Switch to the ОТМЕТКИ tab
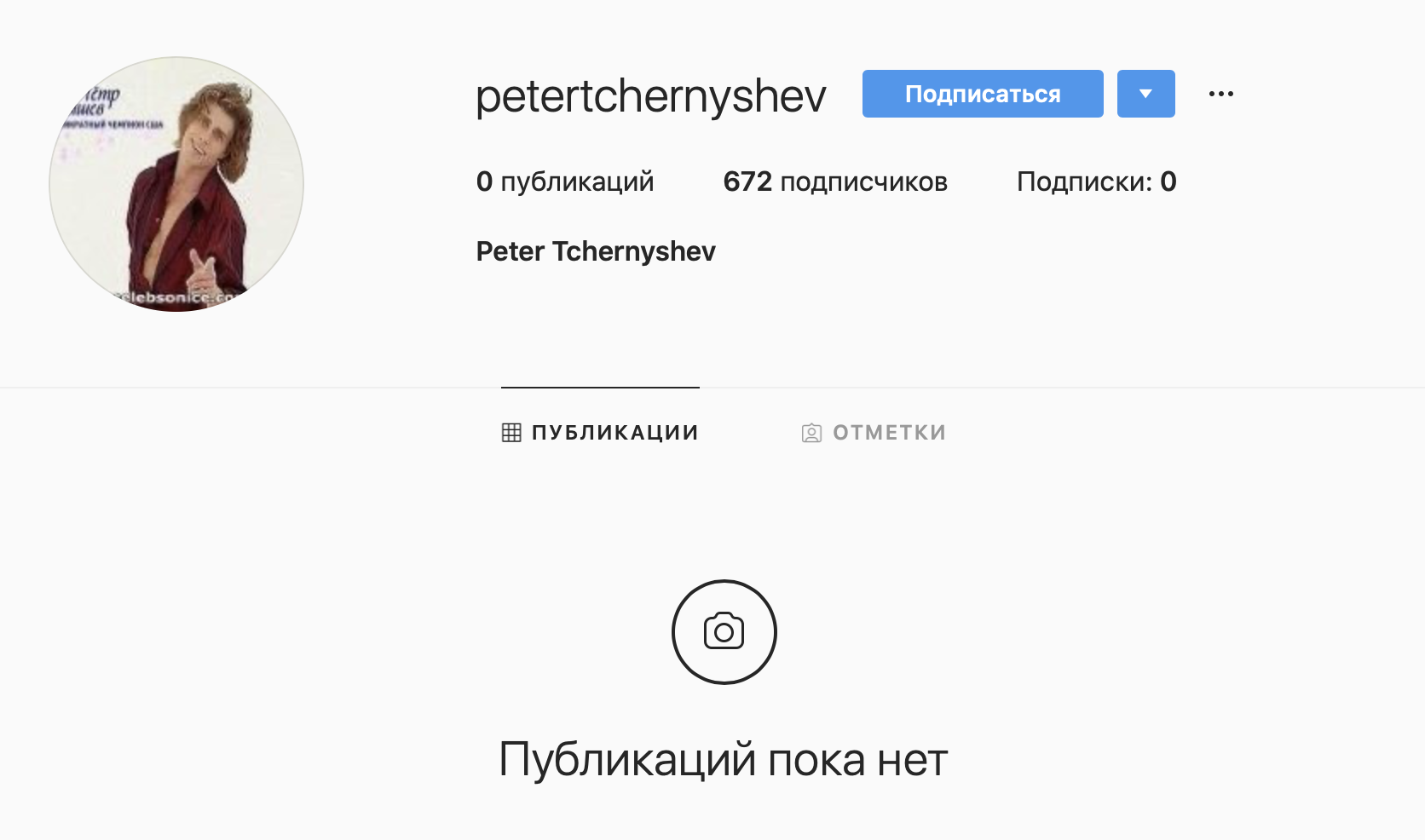 coord(874,433)
